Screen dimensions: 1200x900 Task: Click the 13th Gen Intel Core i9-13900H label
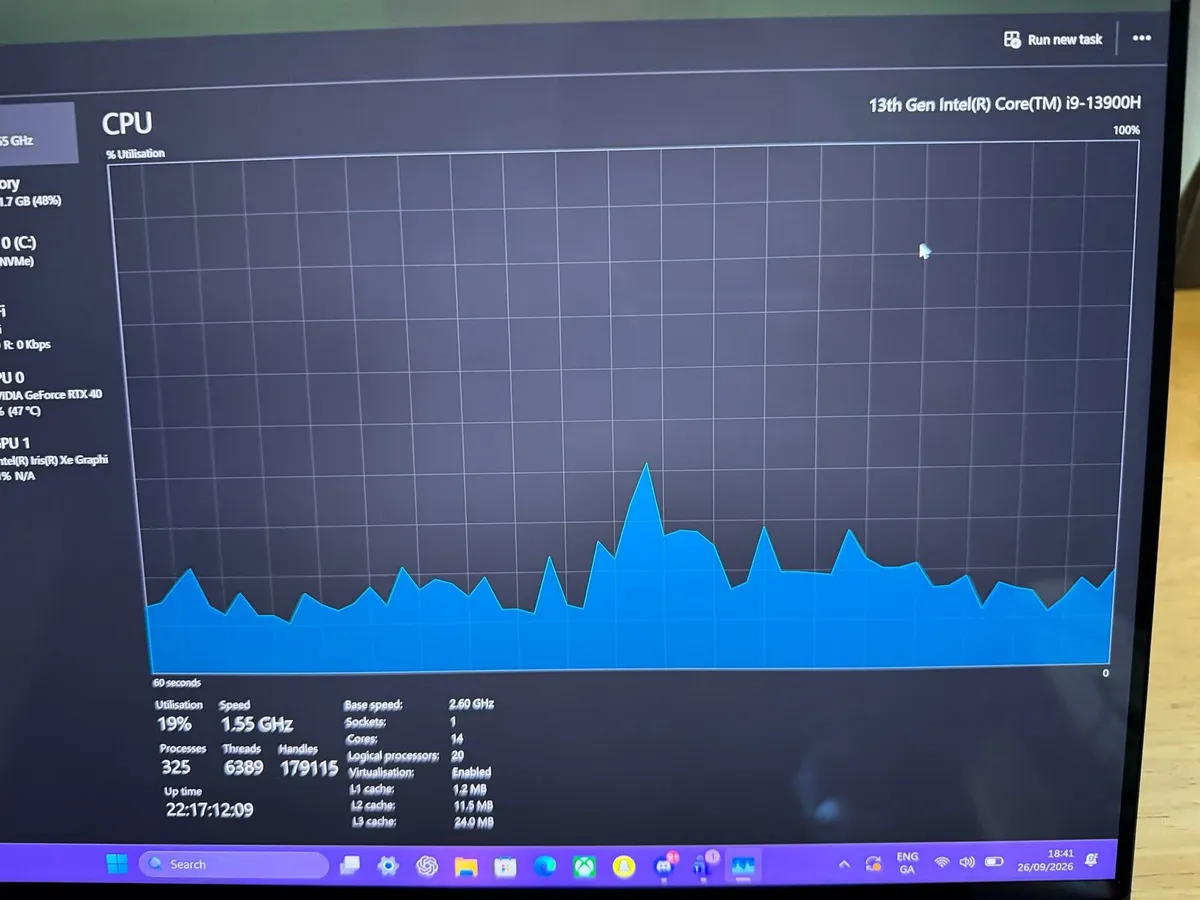point(1004,103)
